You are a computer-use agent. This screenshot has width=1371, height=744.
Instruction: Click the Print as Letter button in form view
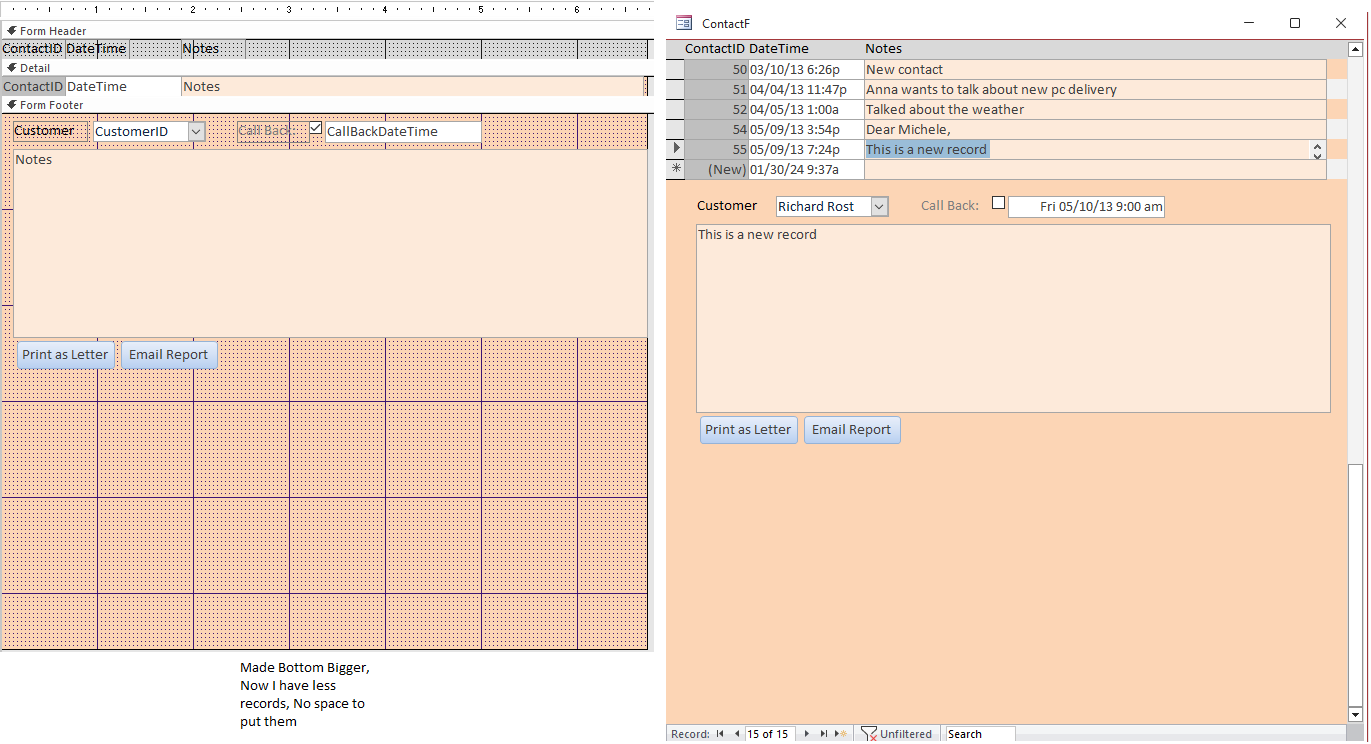pos(748,430)
